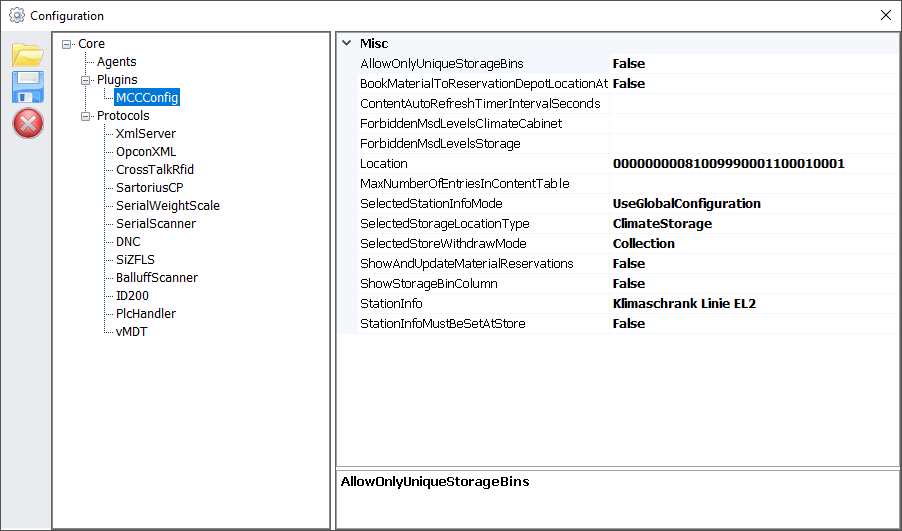Viewport: 902px width, 531px height.
Task: Click the AllowOnlyUniqueStorageBins False value
Action: point(629,64)
